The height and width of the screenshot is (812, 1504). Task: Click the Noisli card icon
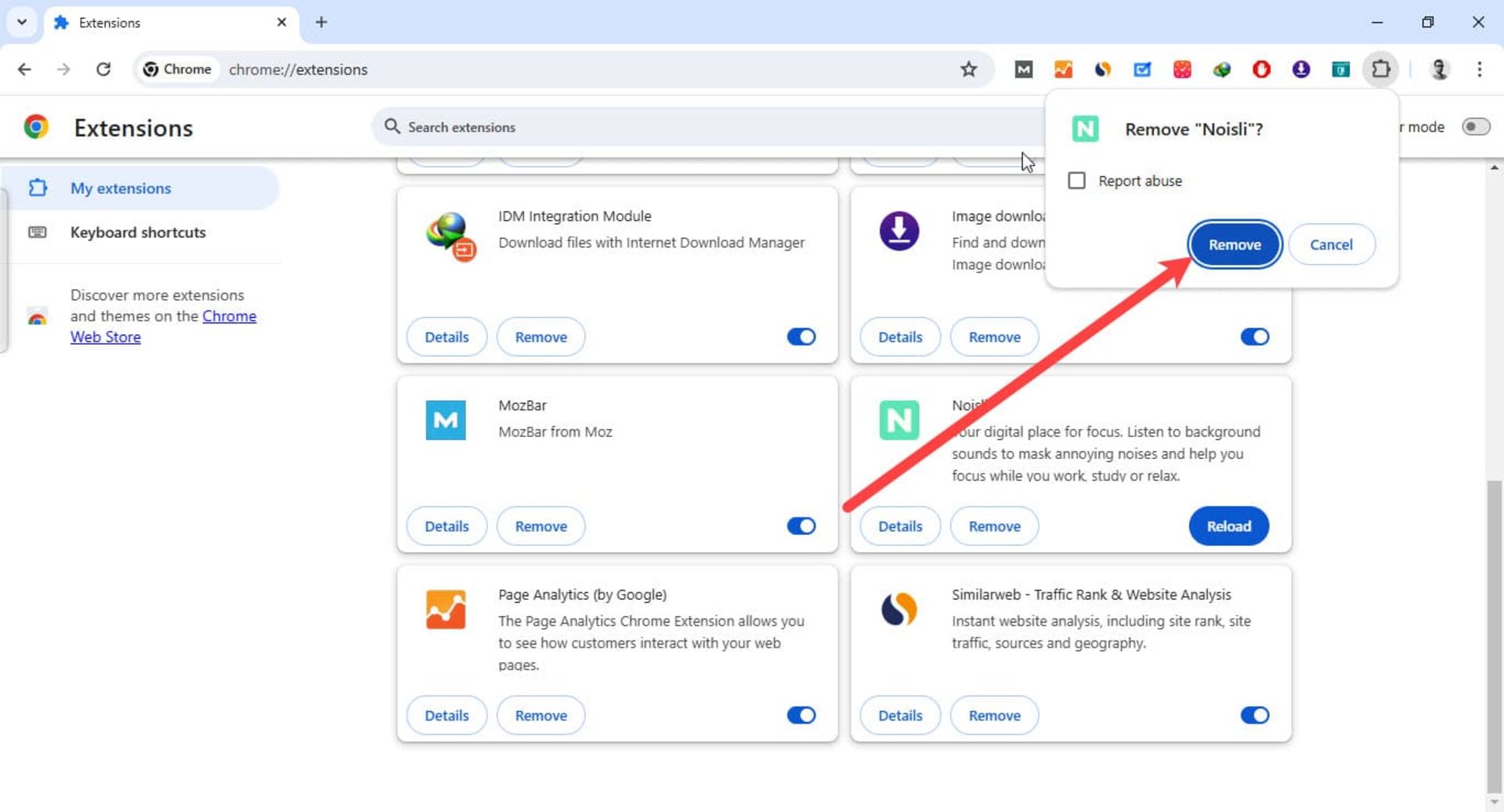[898, 420]
